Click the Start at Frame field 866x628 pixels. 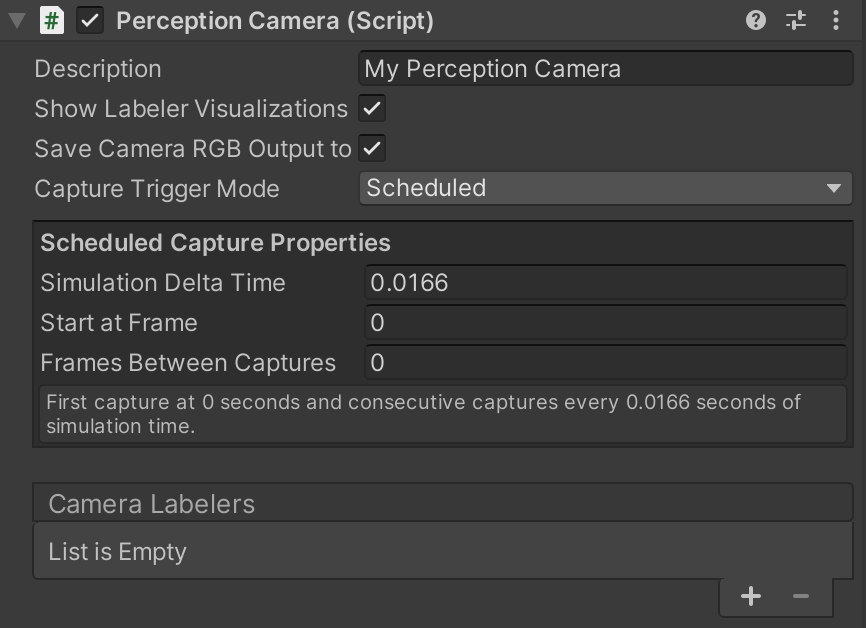coord(605,323)
